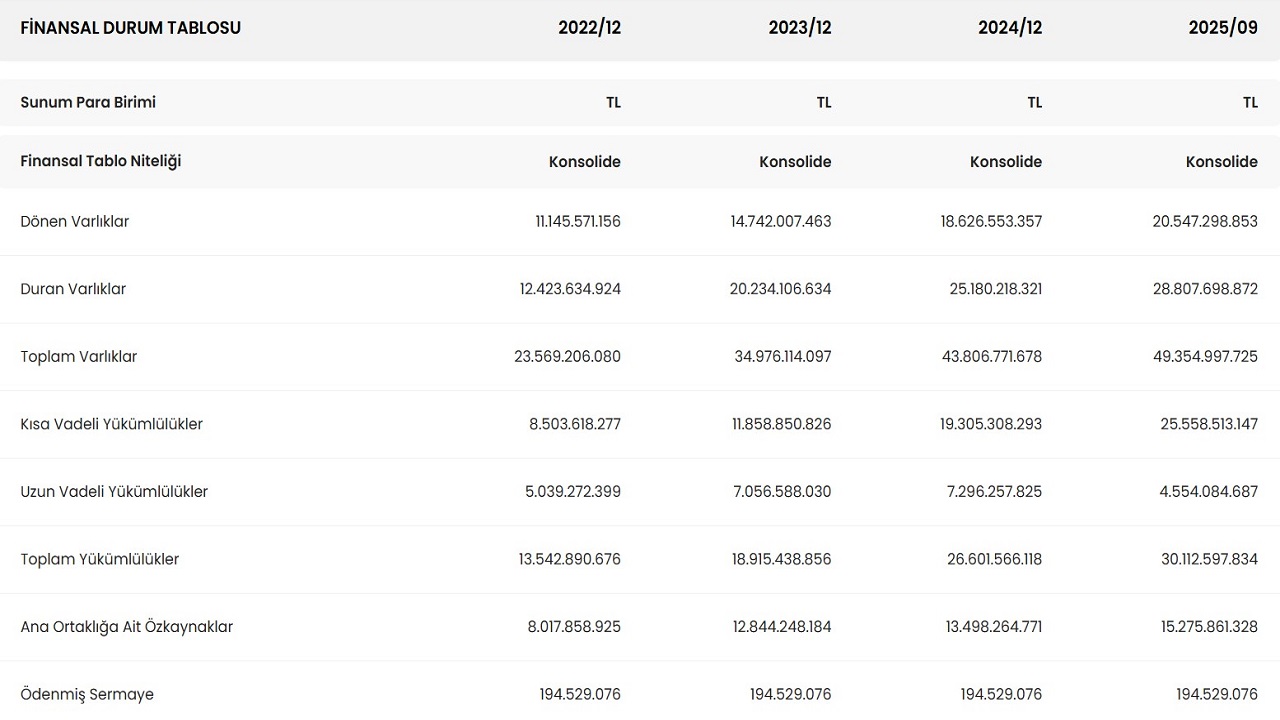Click the 2022/12 column header

click(x=589, y=28)
